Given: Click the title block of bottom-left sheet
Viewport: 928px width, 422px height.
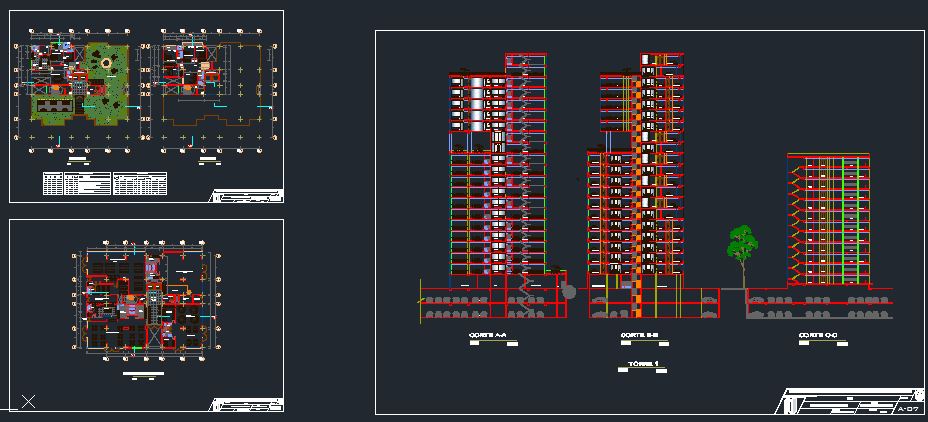Looking at the screenshot, I should (246, 405).
